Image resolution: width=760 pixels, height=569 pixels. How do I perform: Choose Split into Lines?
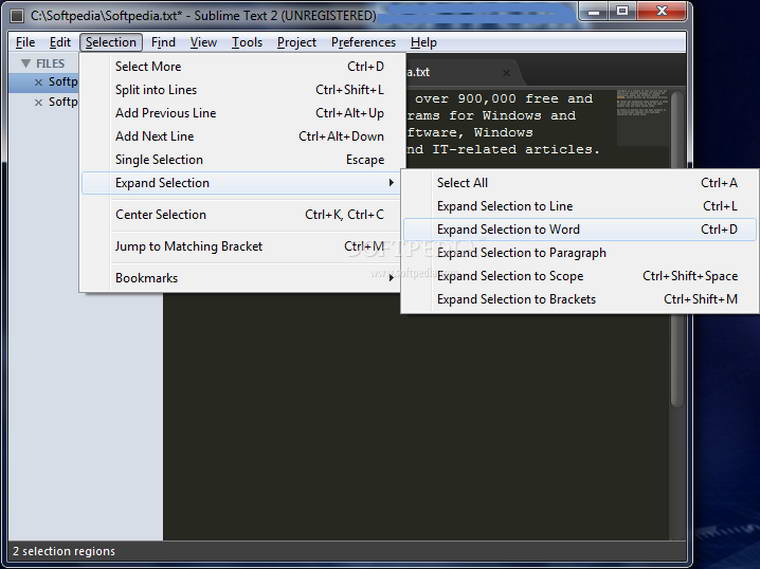(x=242, y=90)
